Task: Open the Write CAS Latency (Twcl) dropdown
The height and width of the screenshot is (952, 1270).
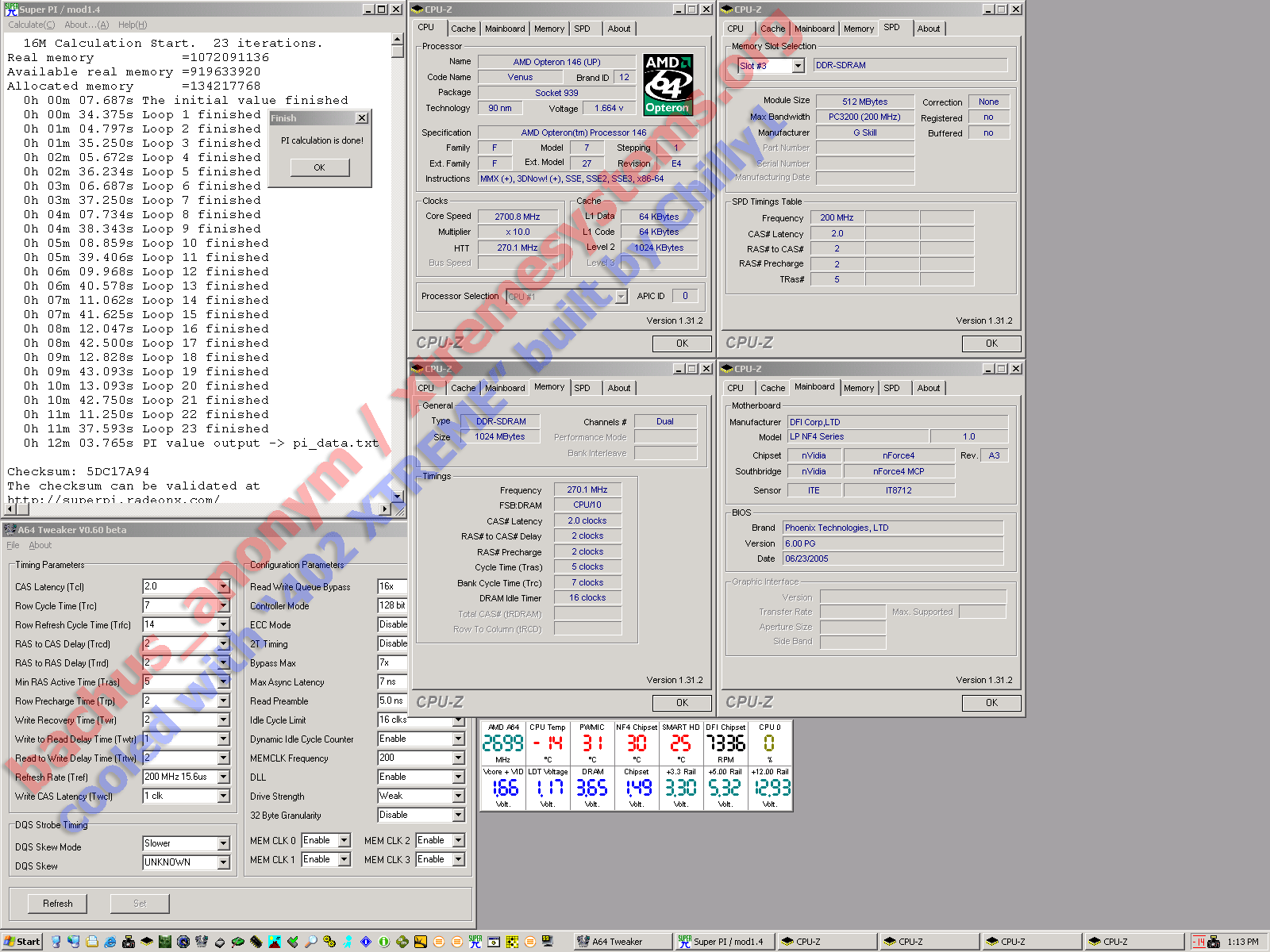Action: (224, 797)
